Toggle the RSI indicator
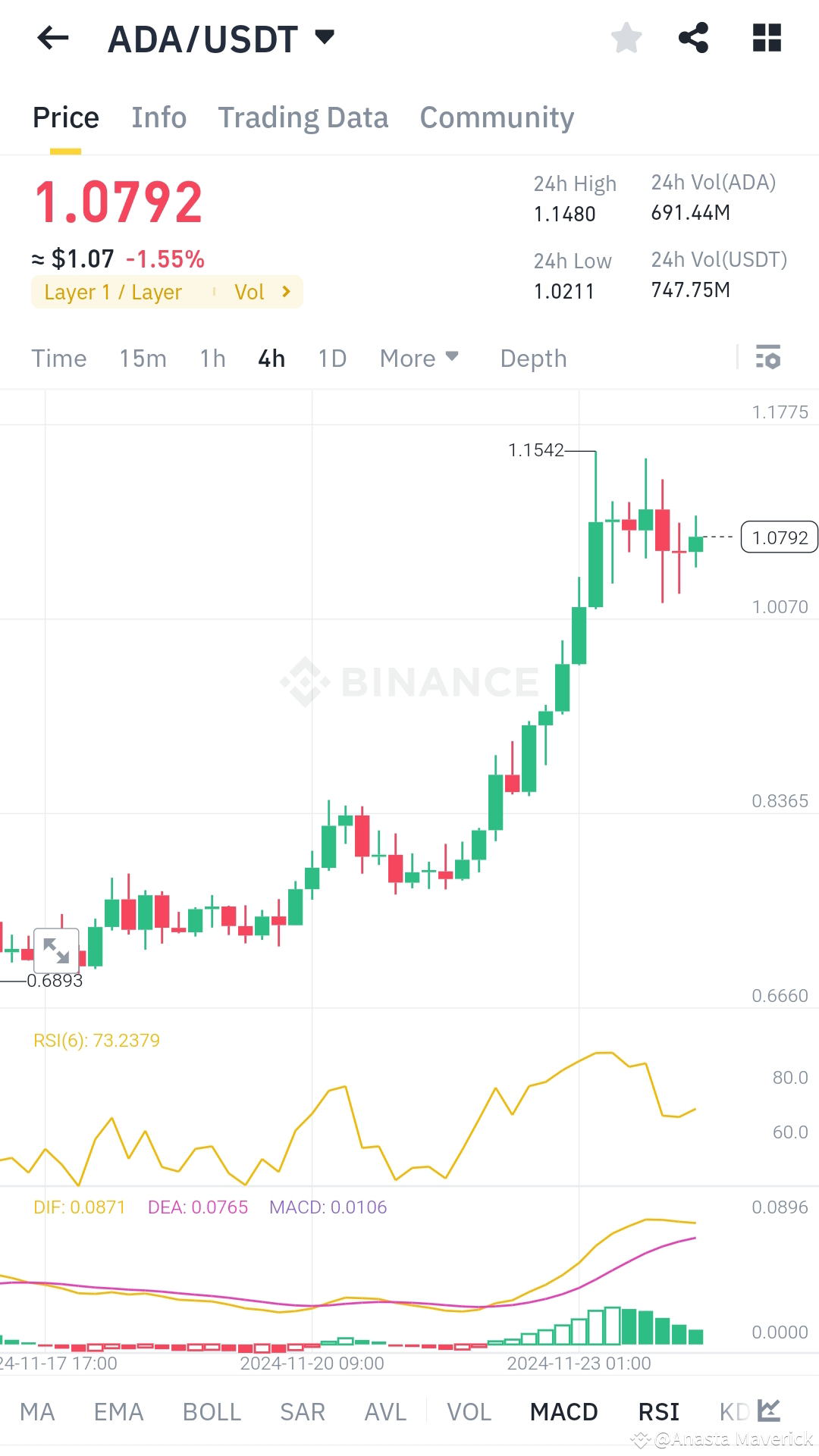The image size is (819, 1456). pyautogui.click(x=658, y=1410)
